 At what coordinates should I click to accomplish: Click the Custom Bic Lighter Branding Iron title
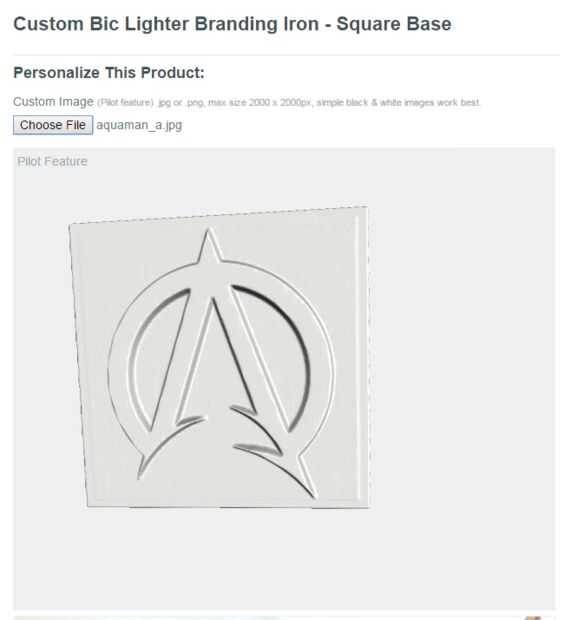232,24
